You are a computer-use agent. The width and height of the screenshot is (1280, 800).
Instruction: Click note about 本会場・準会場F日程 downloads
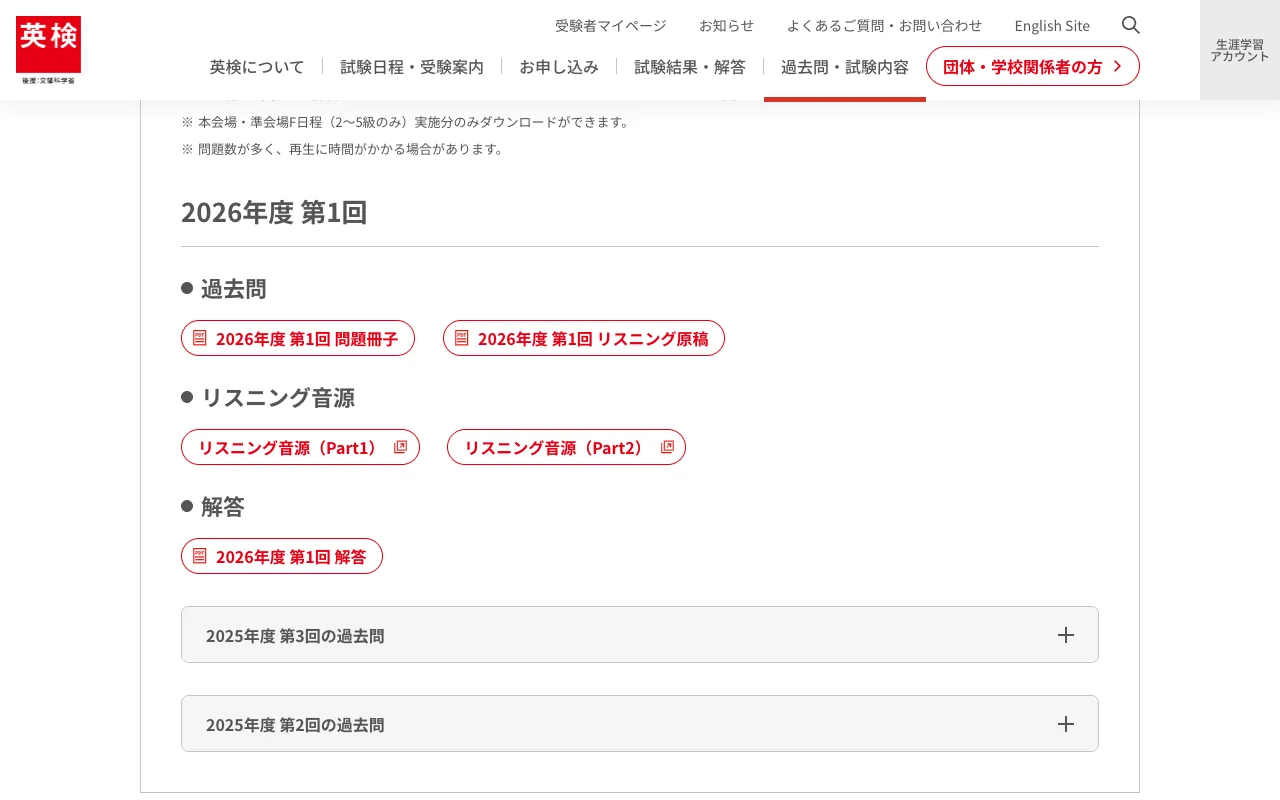tap(407, 122)
